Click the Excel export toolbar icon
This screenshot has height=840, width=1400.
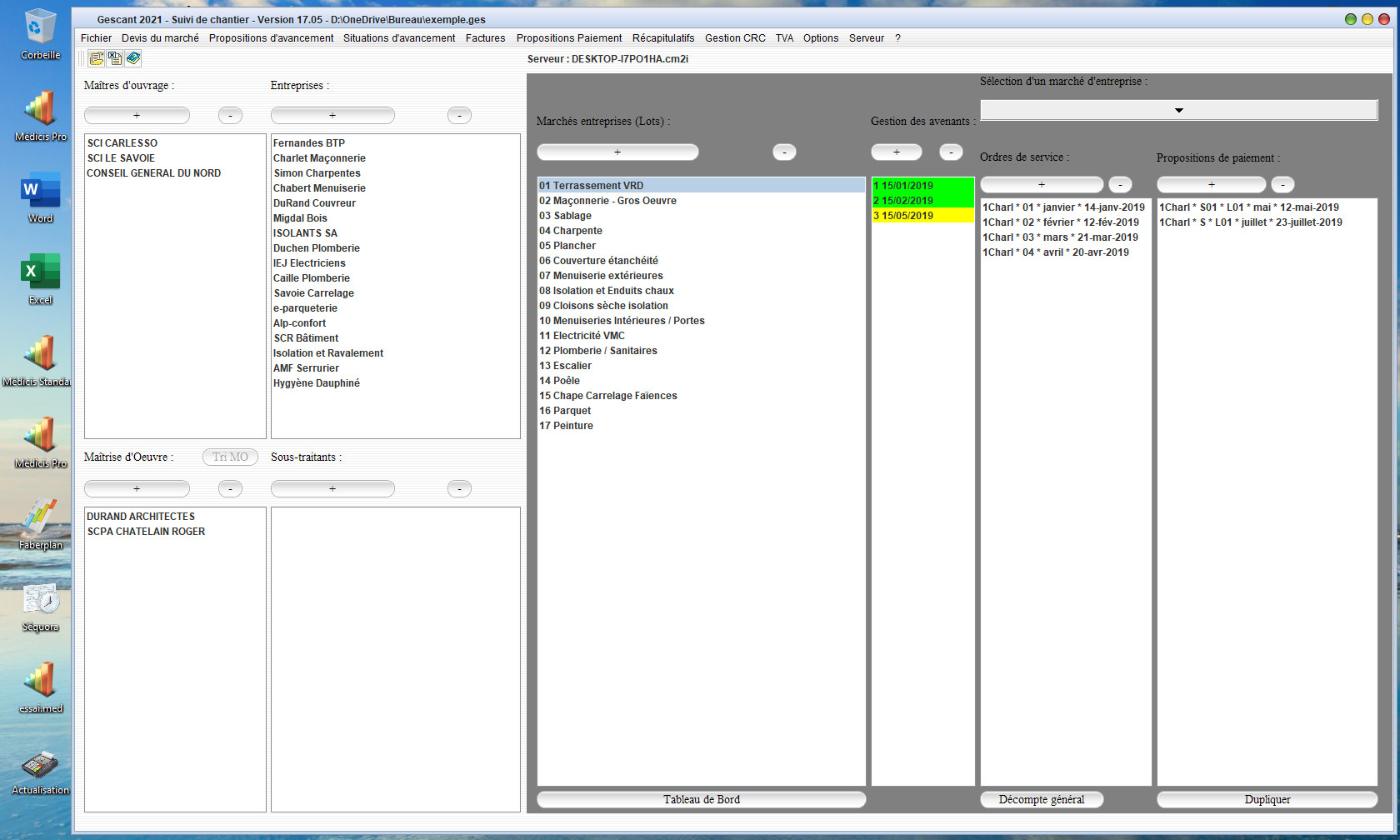[115, 58]
